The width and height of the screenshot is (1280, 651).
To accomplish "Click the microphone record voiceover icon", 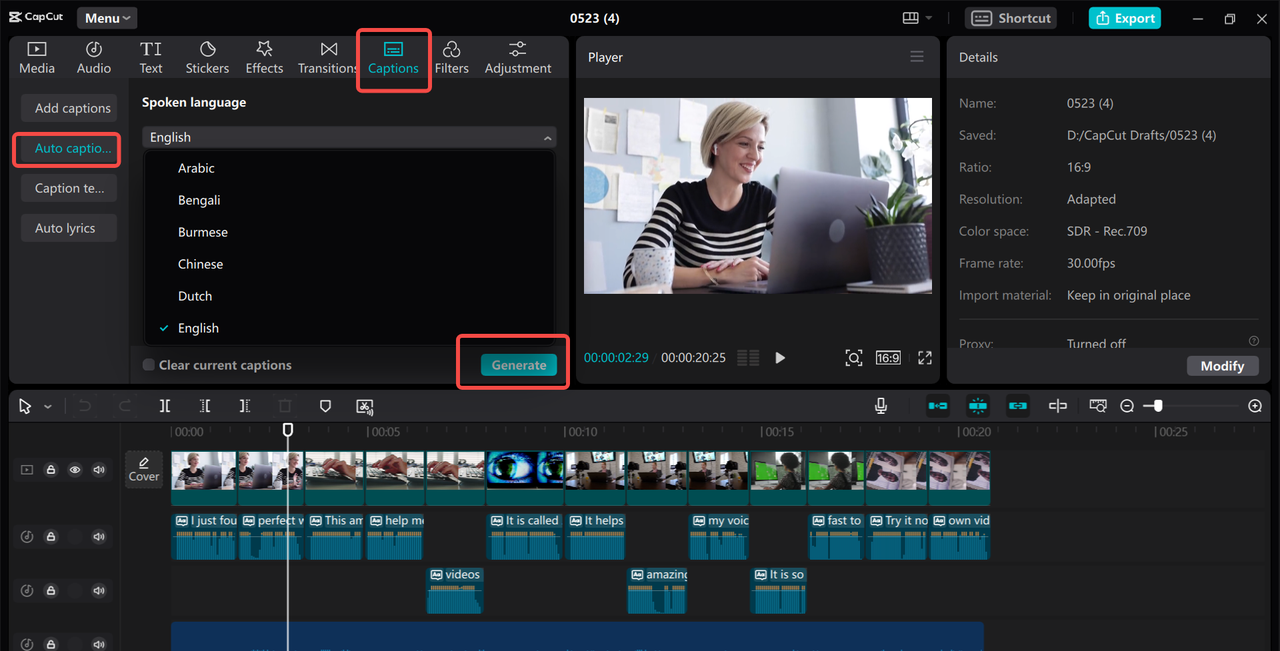I will coord(881,406).
